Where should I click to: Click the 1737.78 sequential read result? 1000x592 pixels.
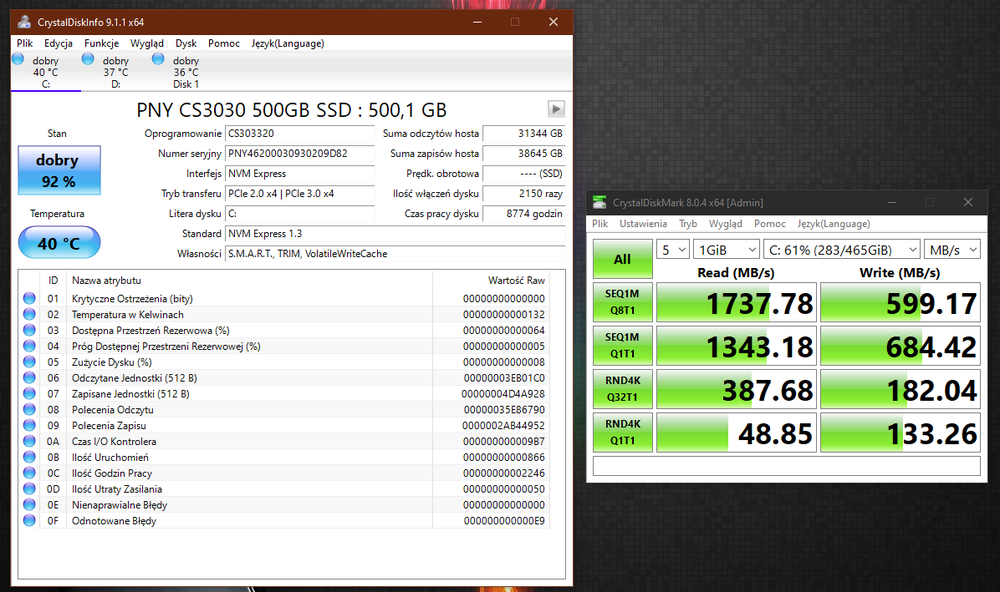click(x=736, y=302)
